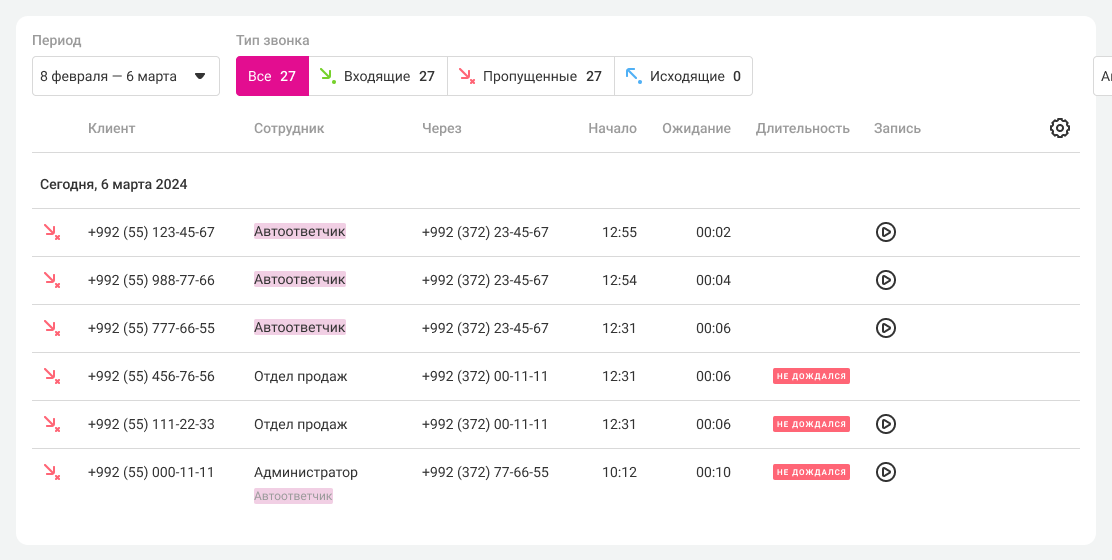The image size is (1112, 560).
Task: Expand period selector using the caret arrow
Action: [x=199, y=76]
